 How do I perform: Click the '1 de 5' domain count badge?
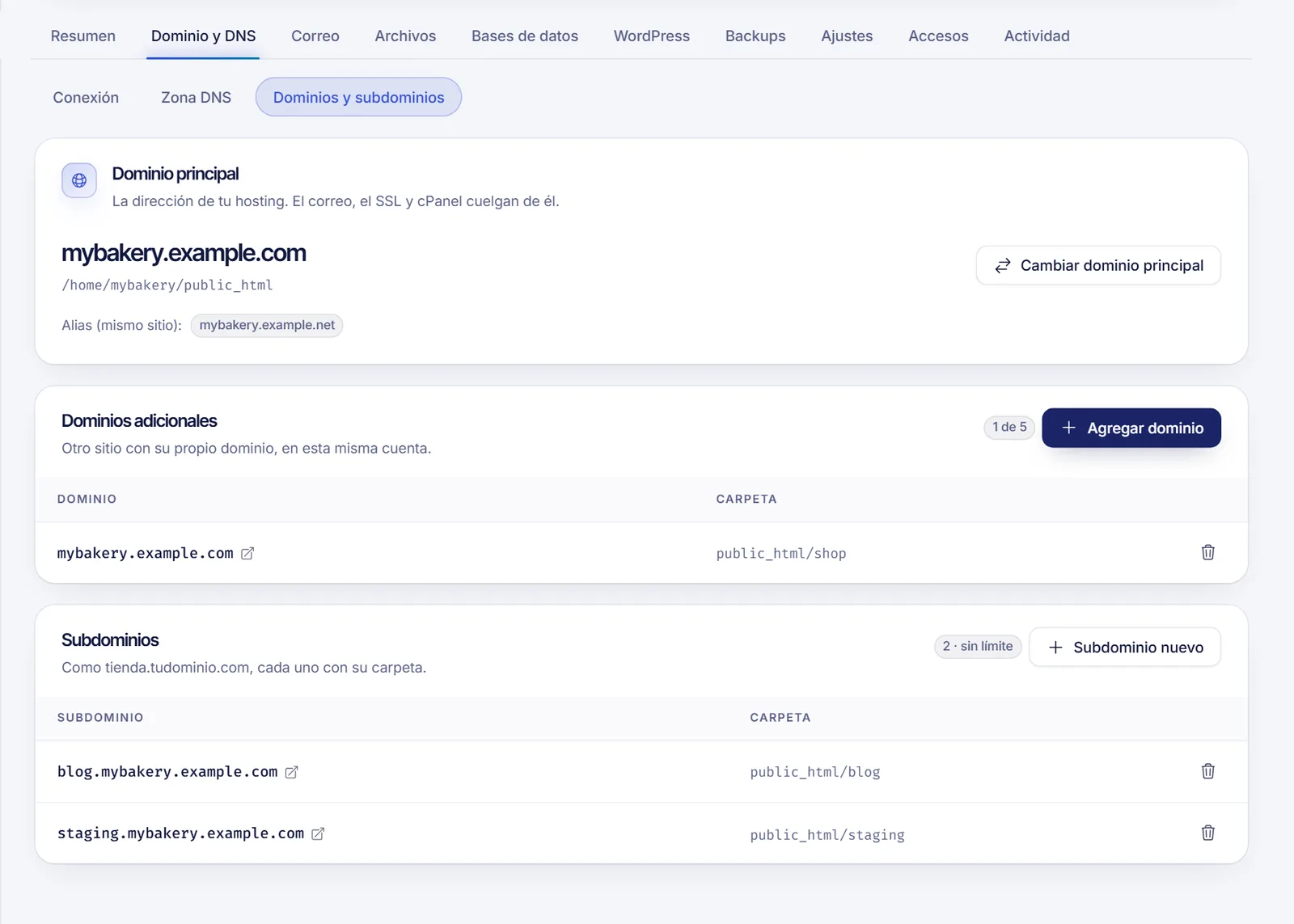1009,427
